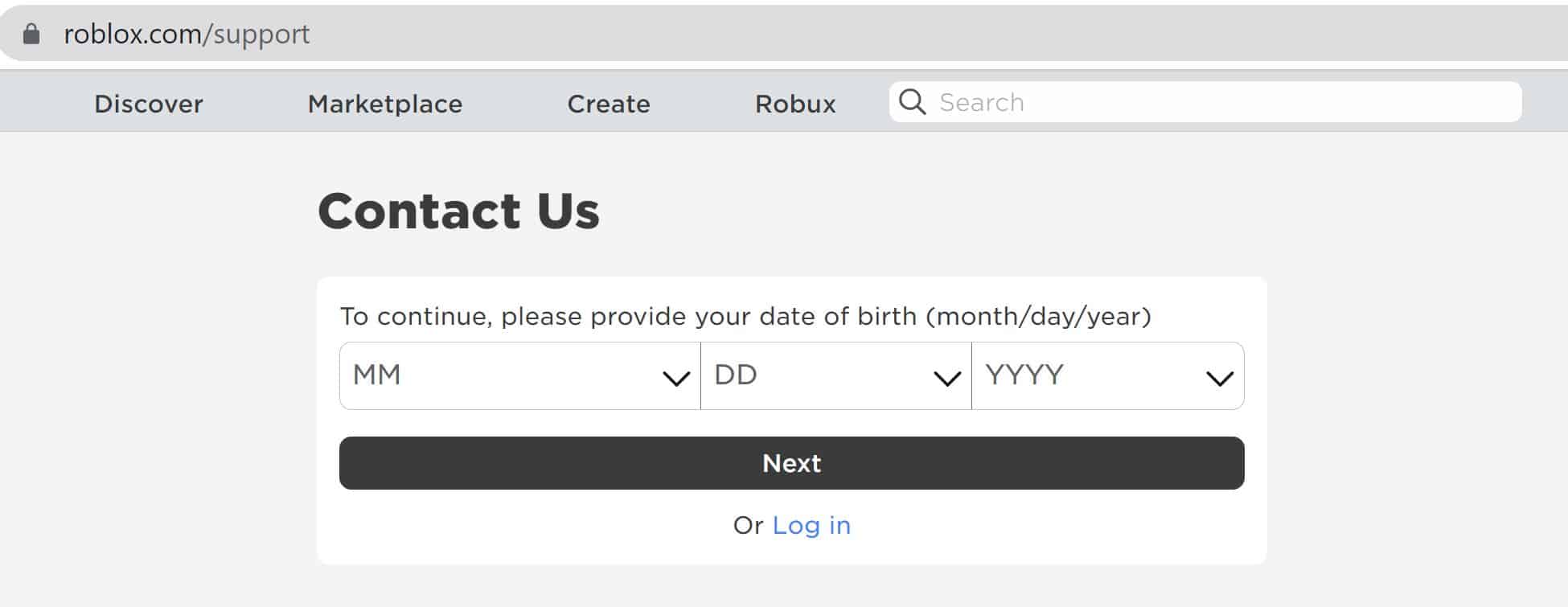Open the DD day dropdown

(836, 375)
